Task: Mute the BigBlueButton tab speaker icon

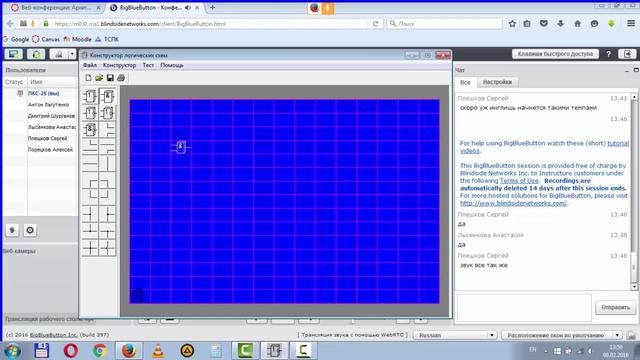Action: [x=188, y=8]
